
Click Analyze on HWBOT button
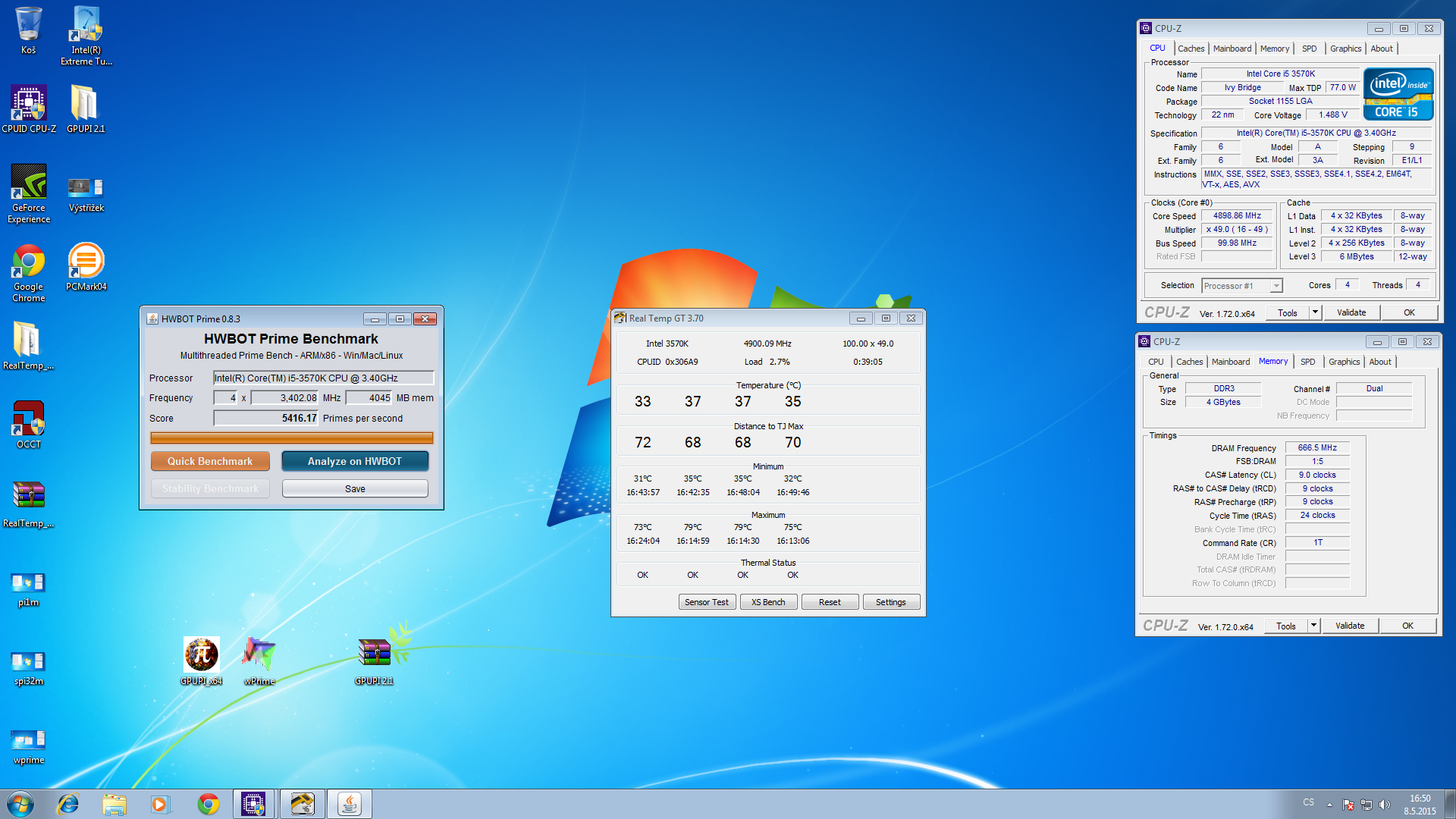coord(355,461)
